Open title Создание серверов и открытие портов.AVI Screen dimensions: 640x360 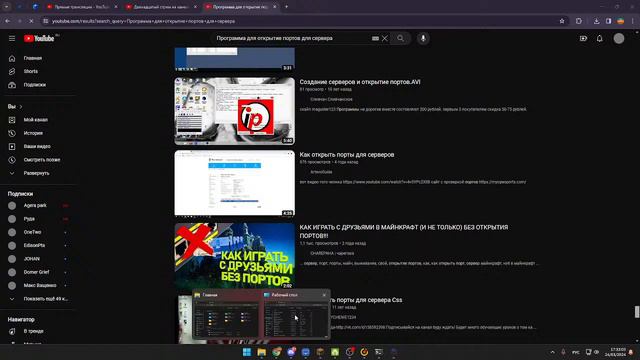coord(360,82)
